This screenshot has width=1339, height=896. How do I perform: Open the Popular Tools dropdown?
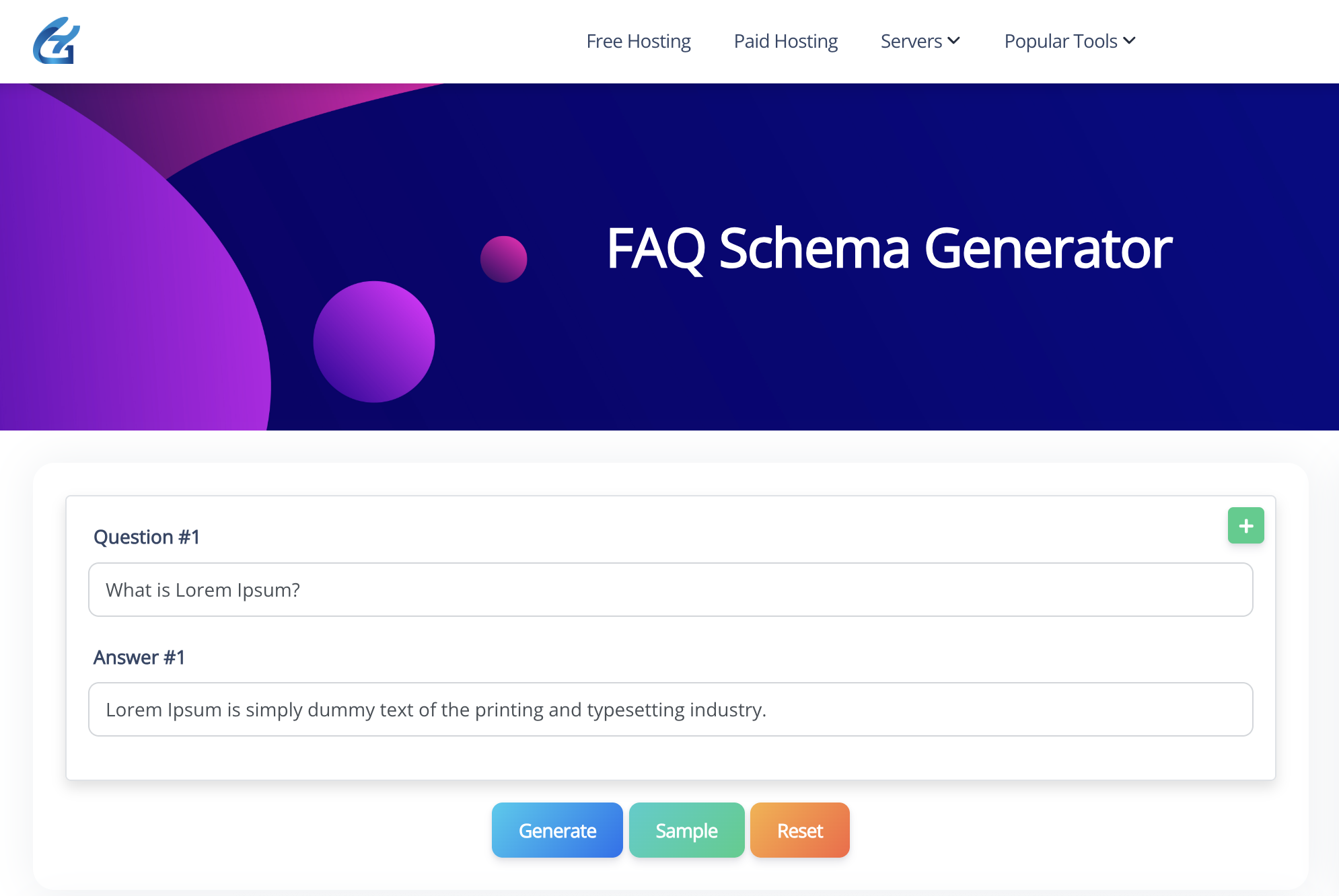point(1069,41)
